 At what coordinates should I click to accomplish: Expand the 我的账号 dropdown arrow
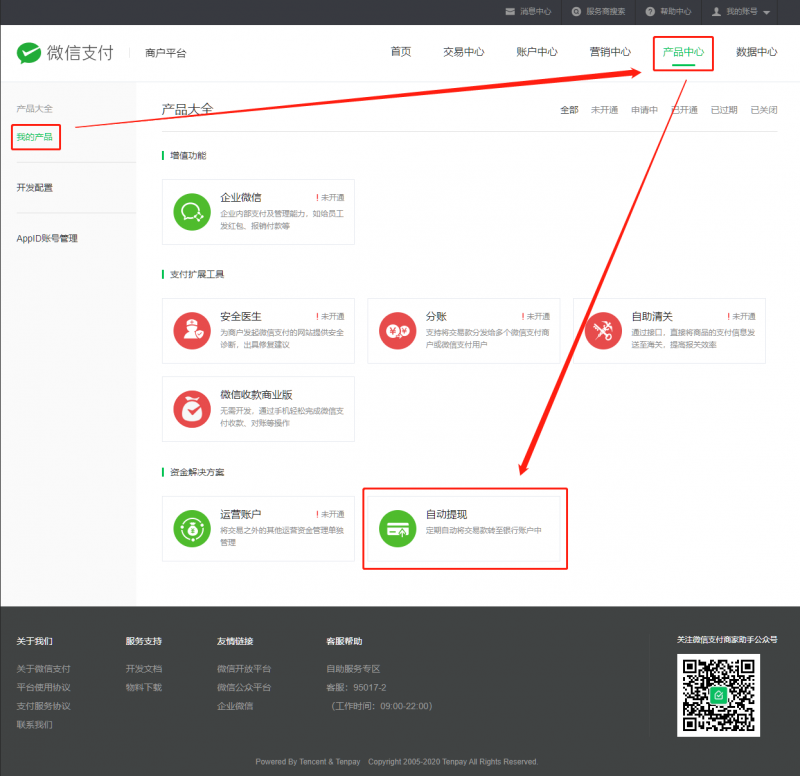tap(766, 12)
